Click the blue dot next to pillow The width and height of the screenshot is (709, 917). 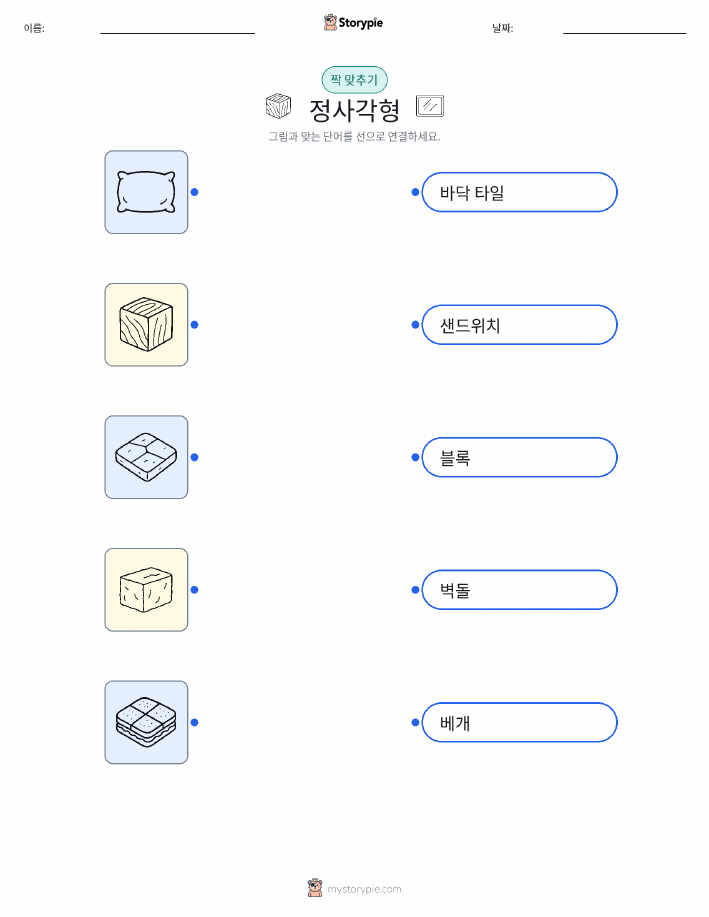point(195,192)
